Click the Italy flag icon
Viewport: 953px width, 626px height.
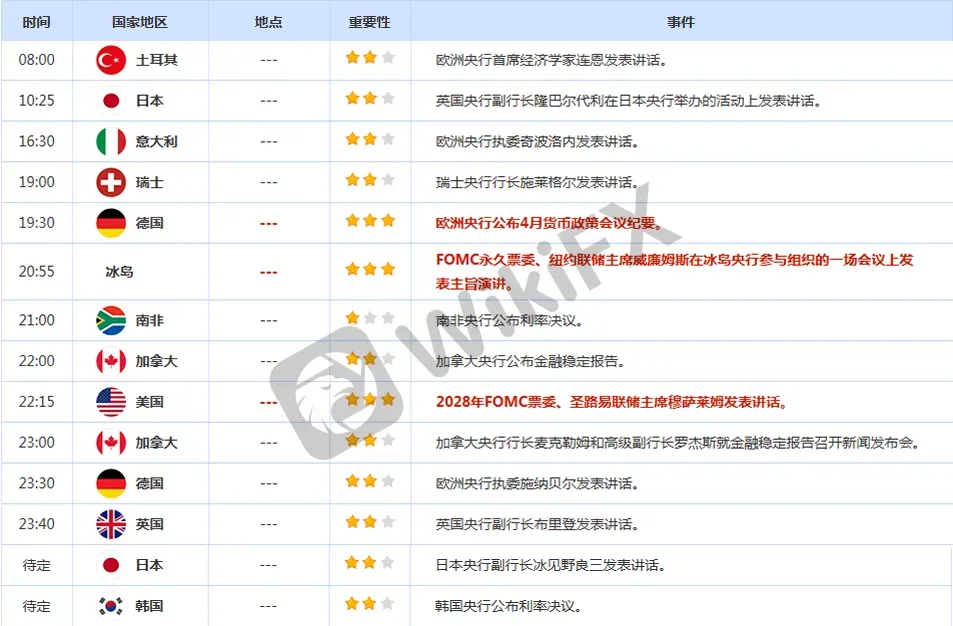[111, 142]
